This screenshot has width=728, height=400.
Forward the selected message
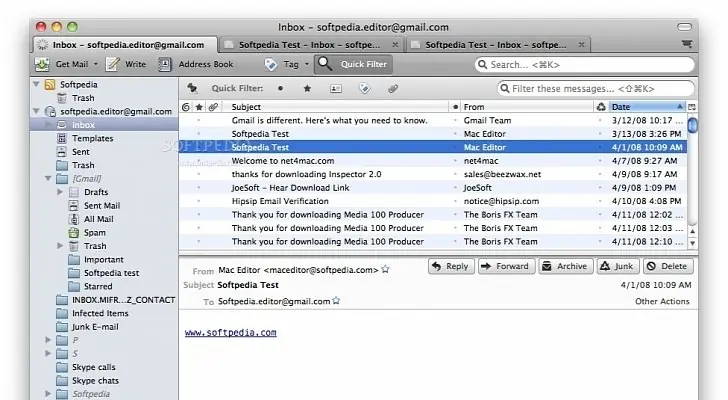coord(506,266)
